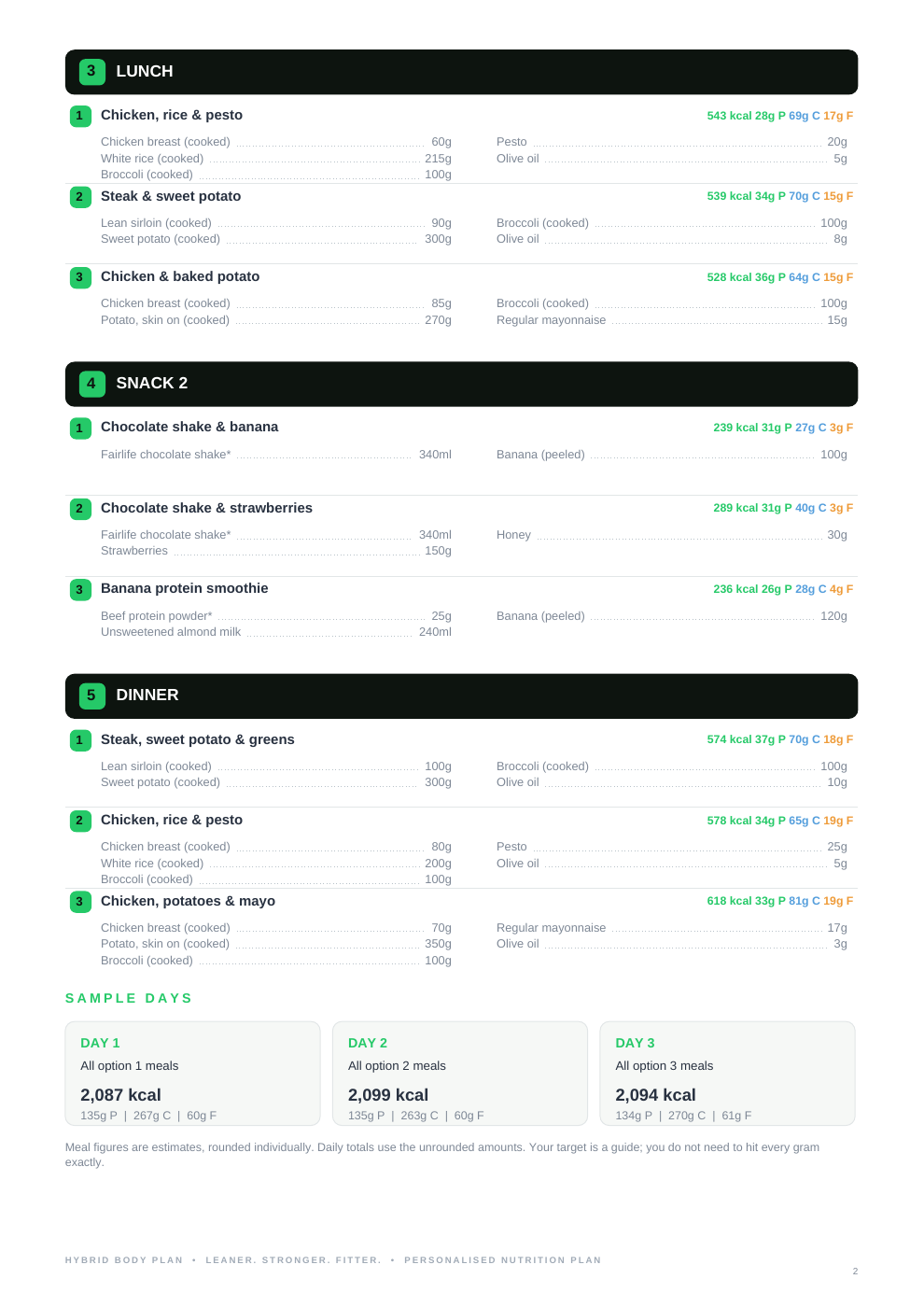The width and height of the screenshot is (924, 1307).
Task: Click the green number 3 Lunch badge
Action: pos(91,71)
